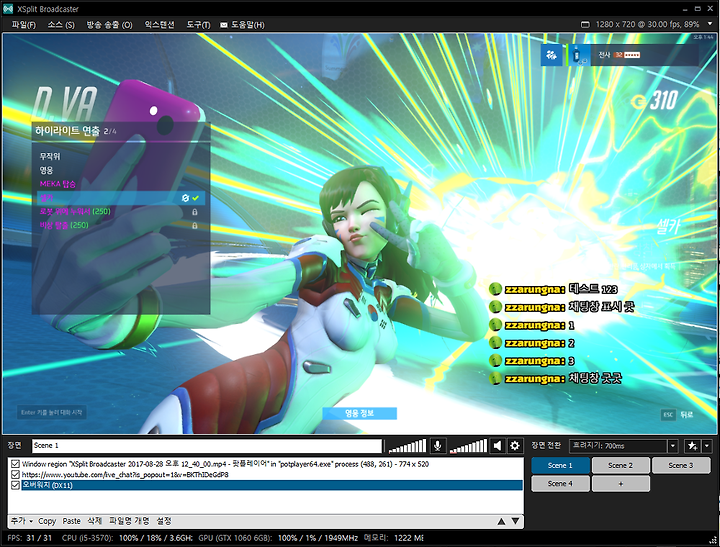Switch to Scene 1 button

click(x=560, y=465)
